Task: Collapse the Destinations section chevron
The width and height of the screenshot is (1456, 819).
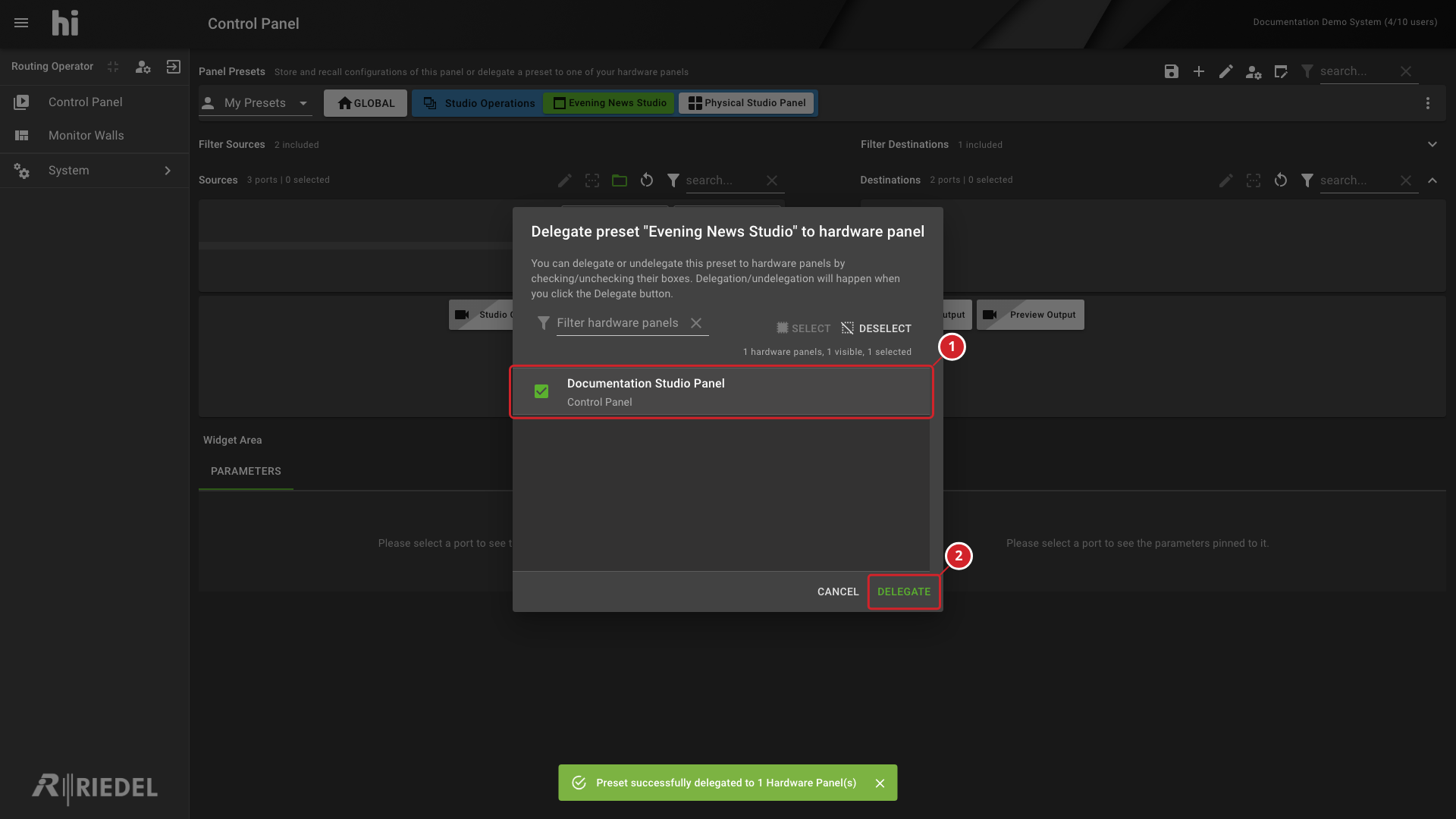Action: 1432,180
